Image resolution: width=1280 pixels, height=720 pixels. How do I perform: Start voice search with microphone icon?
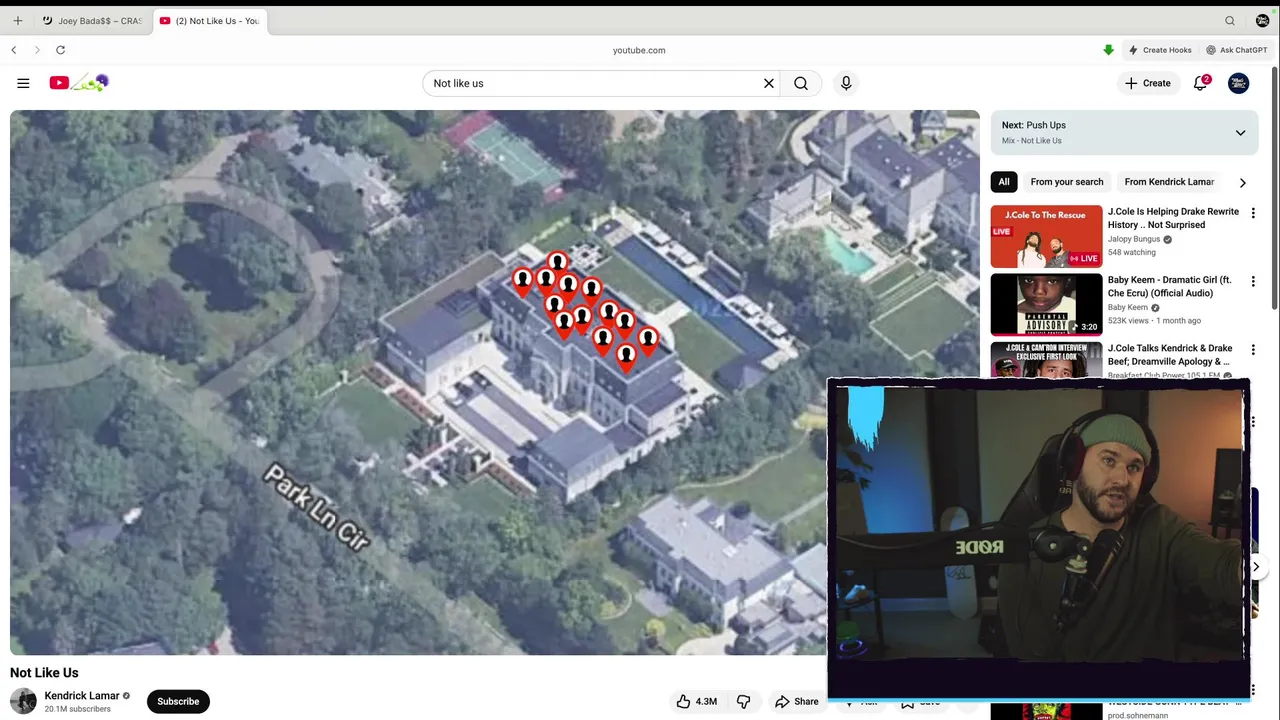pyautogui.click(x=846, y=83)
